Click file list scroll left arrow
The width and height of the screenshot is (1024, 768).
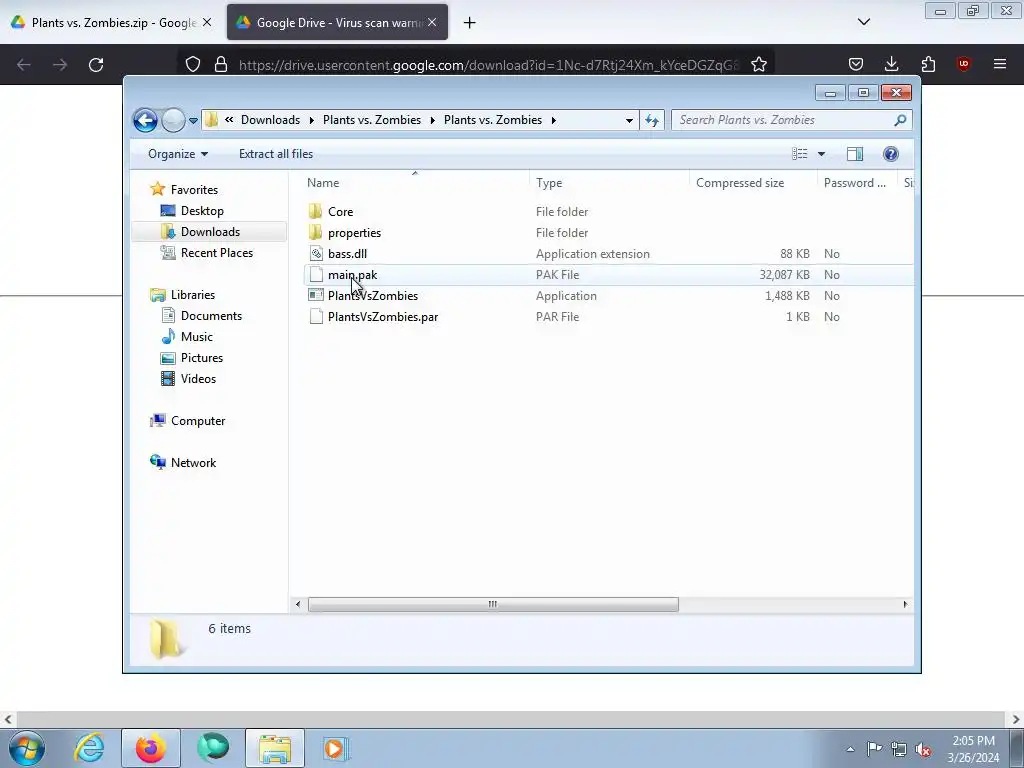298,604
